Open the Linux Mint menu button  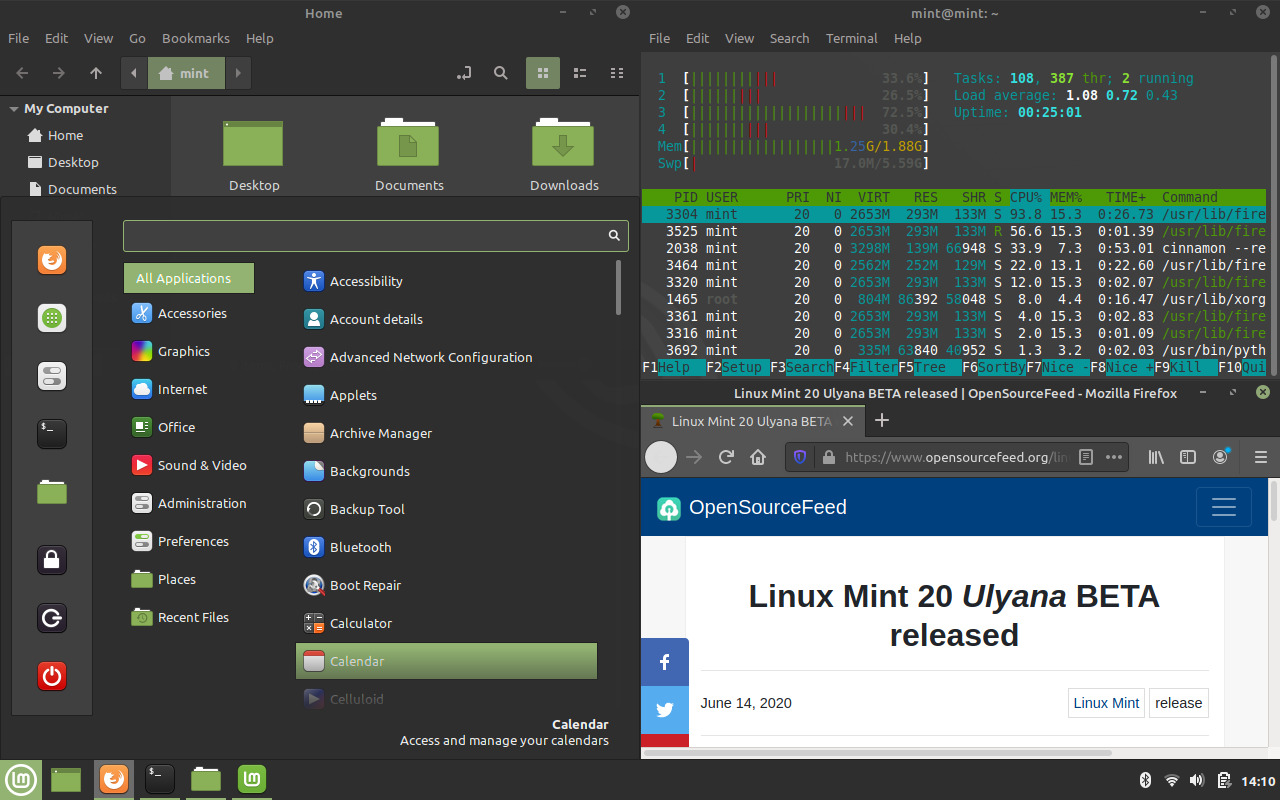(21, 779)
